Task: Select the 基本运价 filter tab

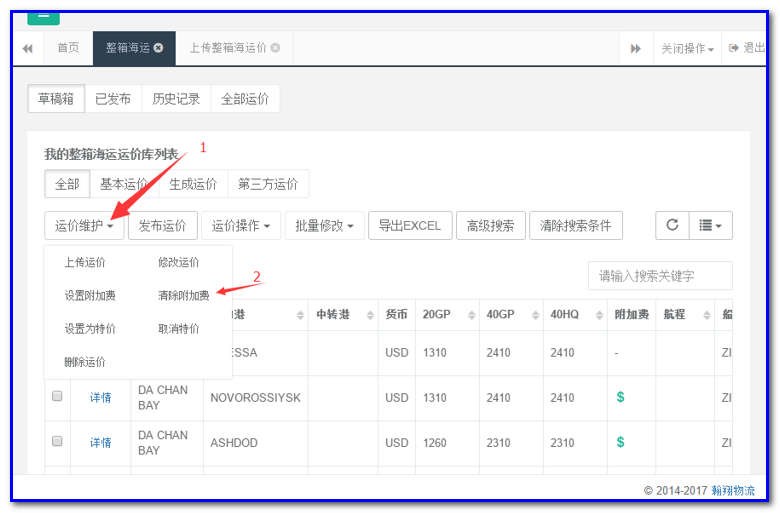Action: pos(124,184)
